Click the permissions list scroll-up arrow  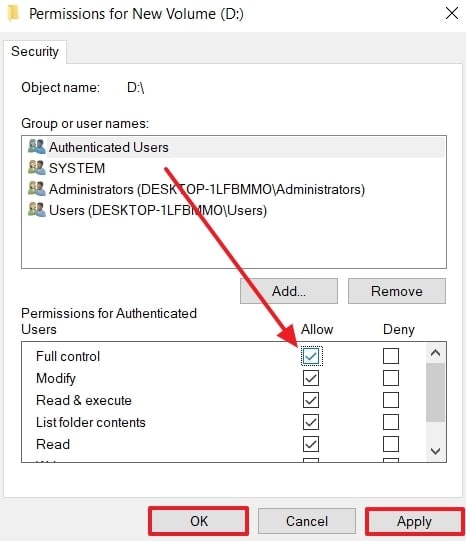click(435, 353)
